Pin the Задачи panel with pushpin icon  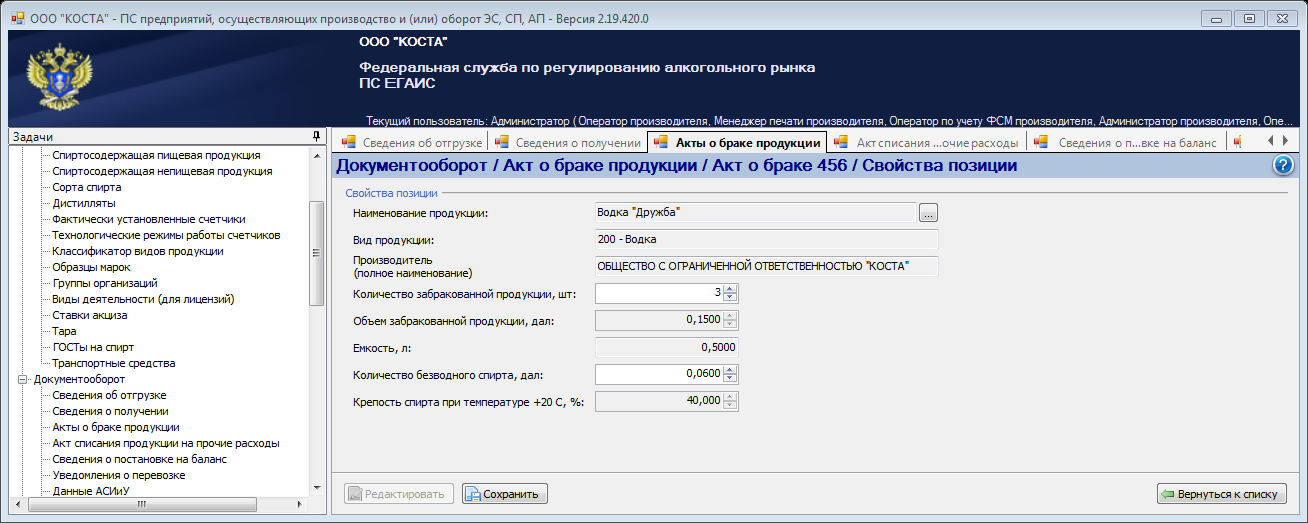coord(317,136)
